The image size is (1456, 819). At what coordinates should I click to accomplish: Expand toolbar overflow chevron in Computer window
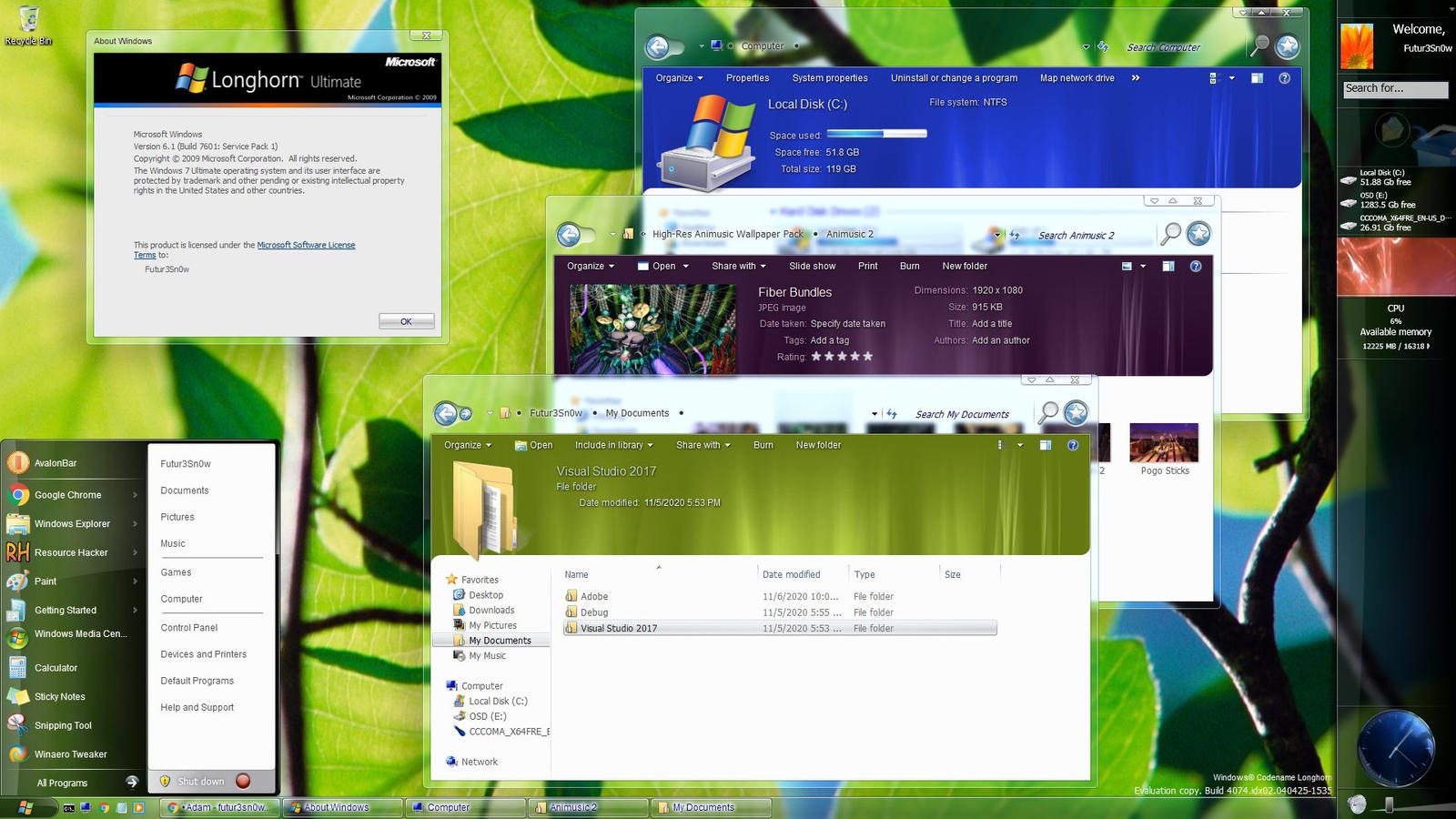coord(1136,78)
